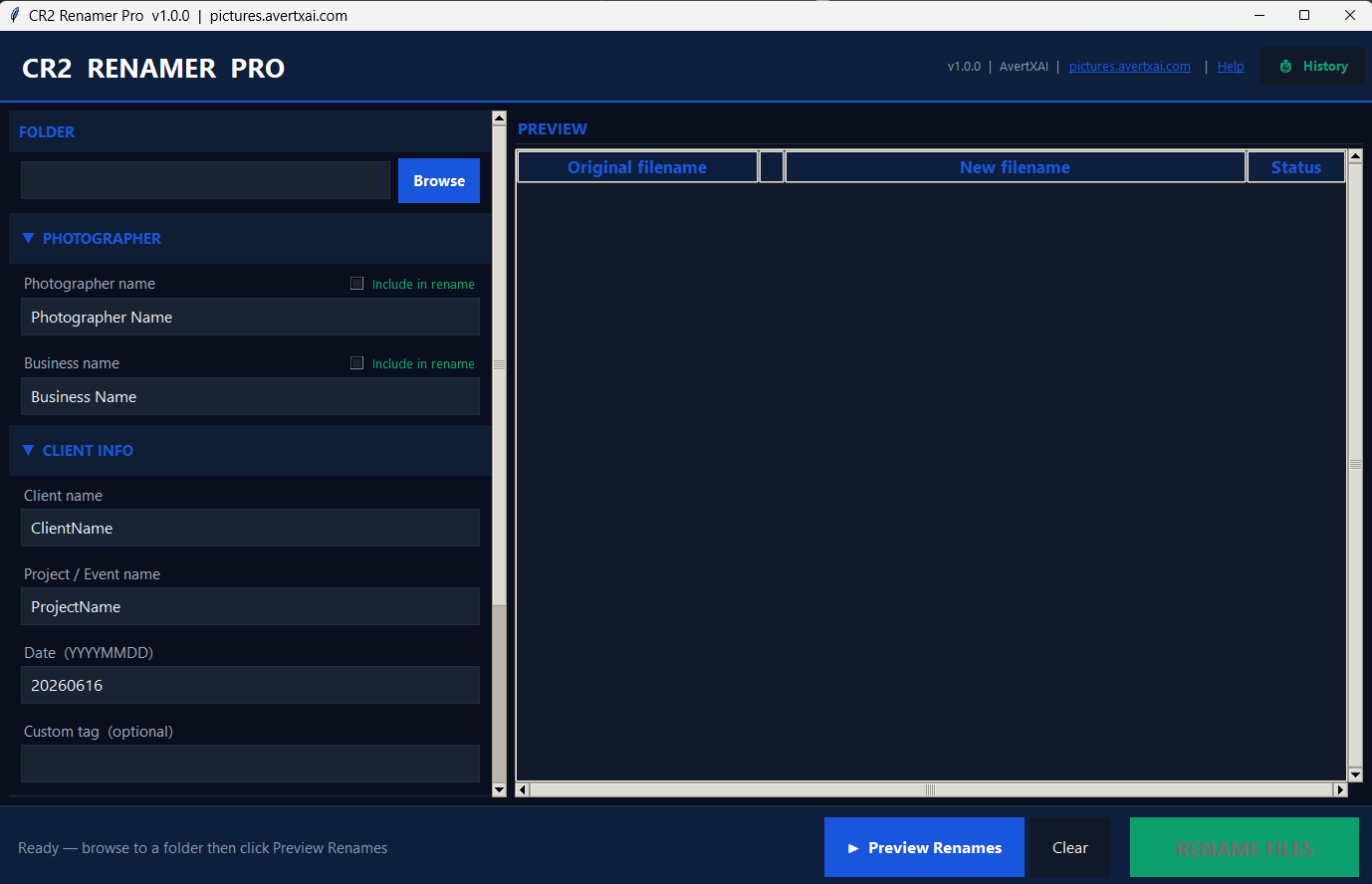Open the History panel
Viewport: 1372px width, 884px height.
(x=1312, y=66)
